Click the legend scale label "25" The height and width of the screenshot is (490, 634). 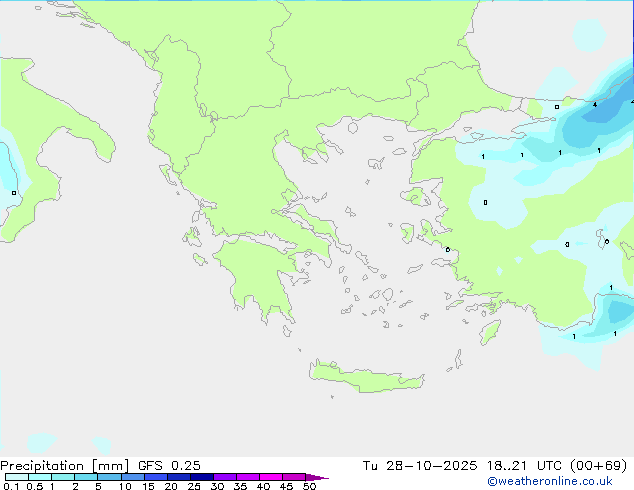pyautogui.click(x=194, y=486)
